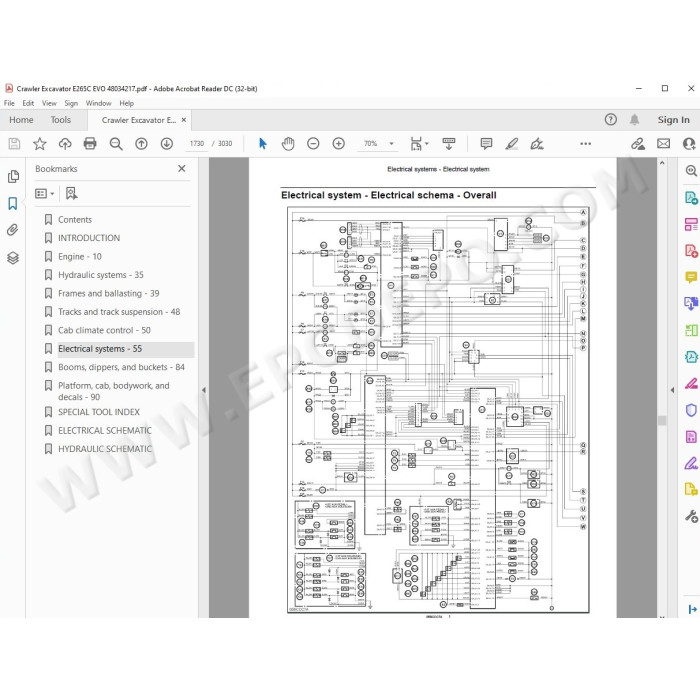Viewport: 700px width, 700px height.
Task: Click the page number field 1730
Action: pos(197,143)
